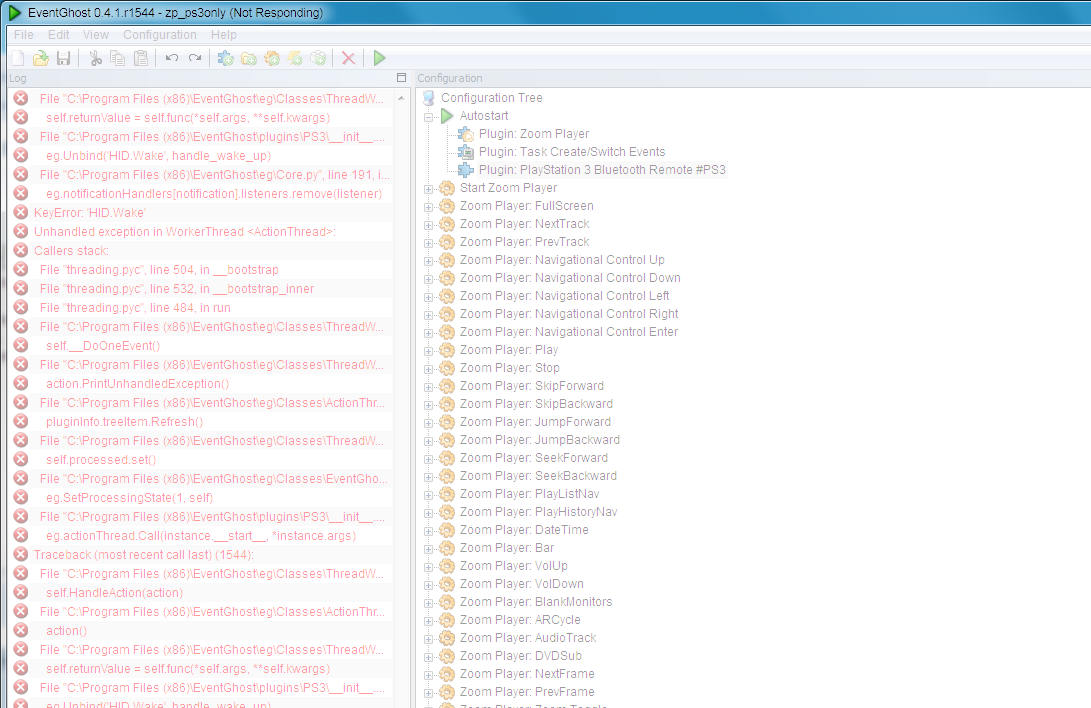Expand the Zoom Player: NextTrack macro
The height and width of the screenshot is (708, 1091).
429,225
